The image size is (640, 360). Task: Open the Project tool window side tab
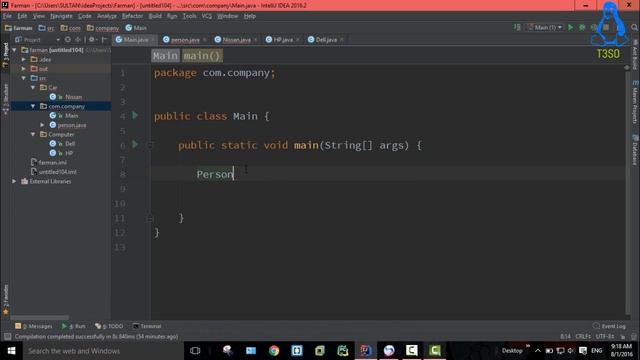pyautogui.click(x=5, y=55)
